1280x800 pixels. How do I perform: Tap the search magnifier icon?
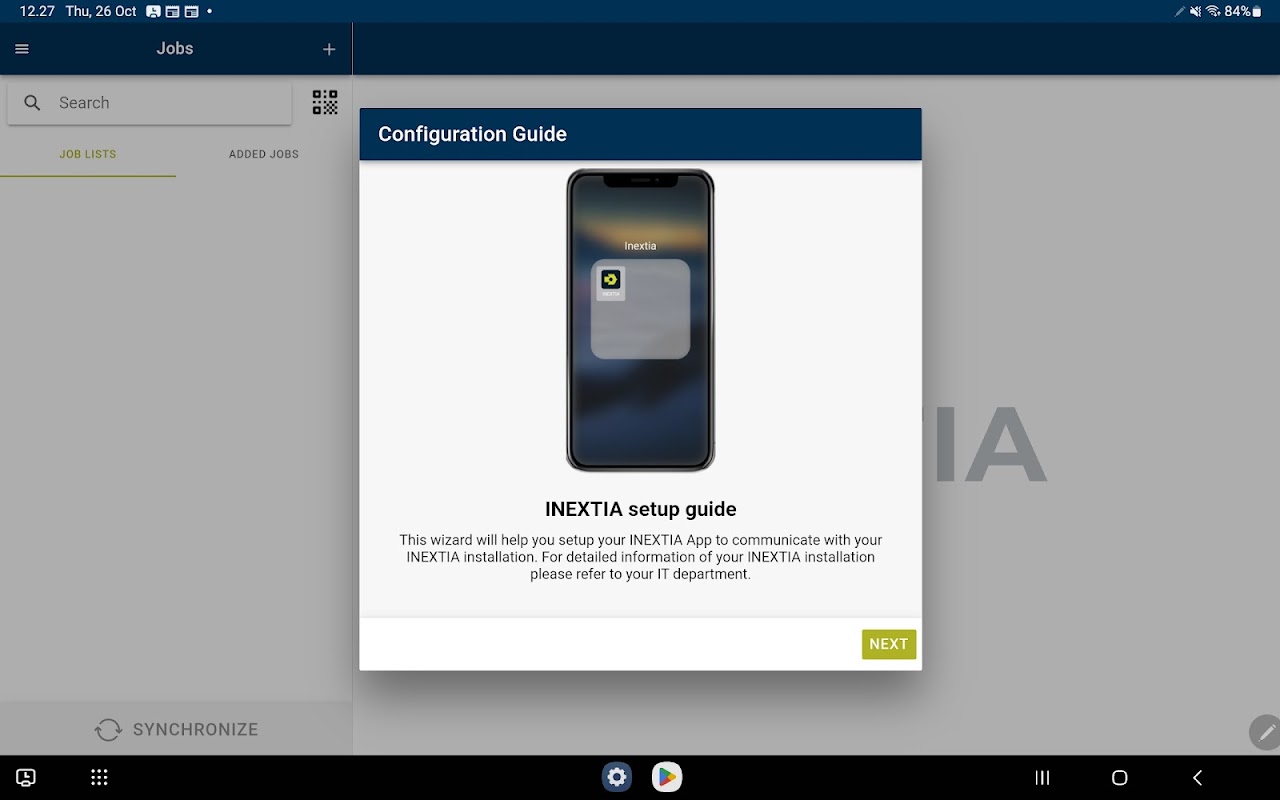[x=32, y=103]
